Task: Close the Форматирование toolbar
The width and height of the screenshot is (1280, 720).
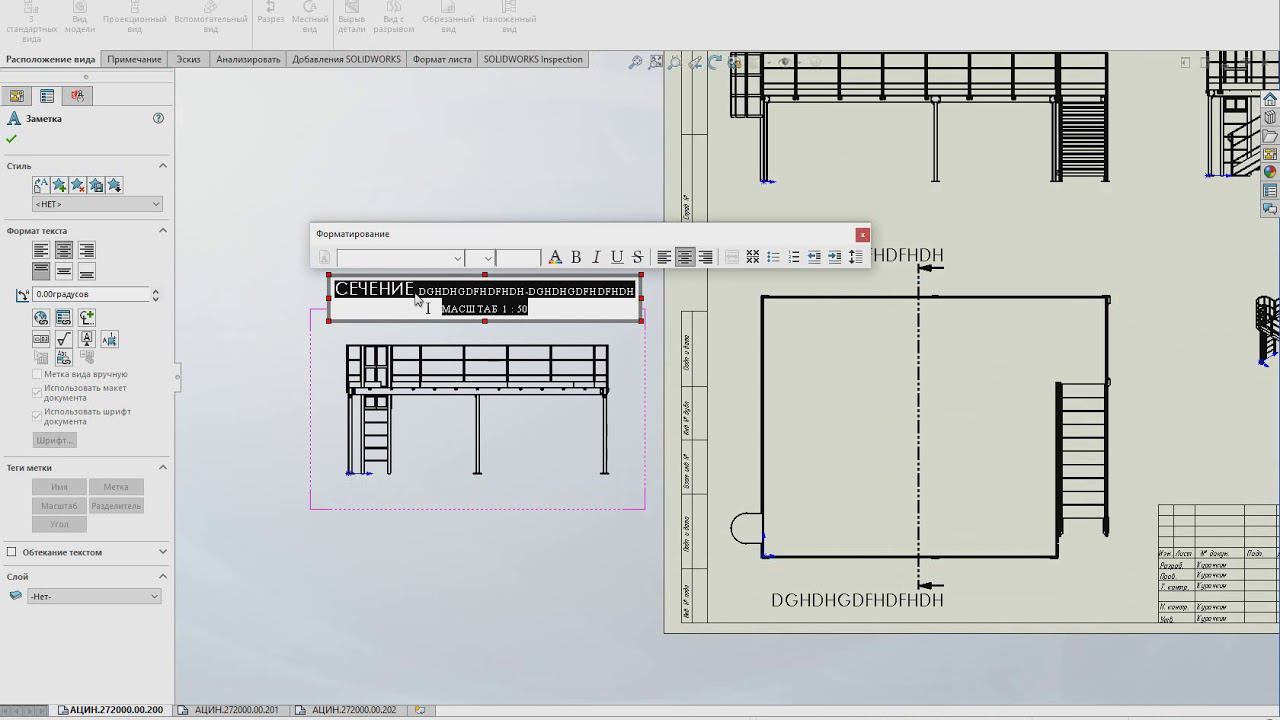Action: [862, 234]
